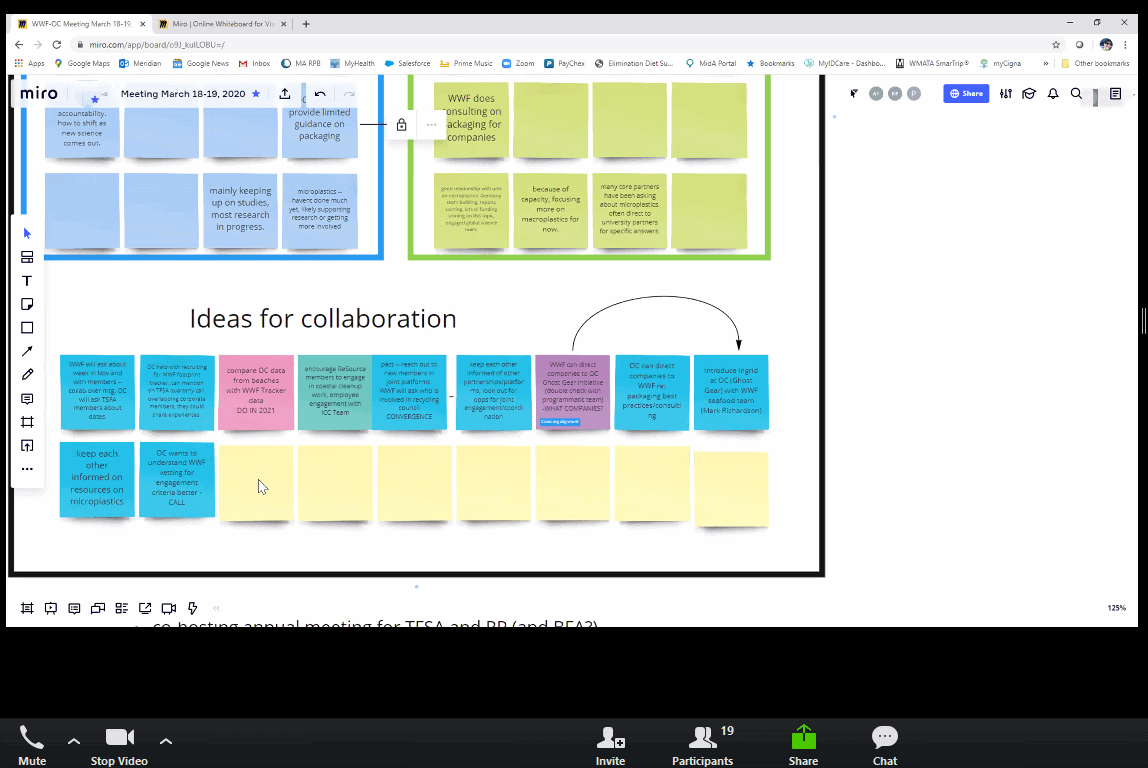The height and width of the screenshot is (768, 1148).
Task: Click the blue Share button in Miro
Action: point(966,94)
